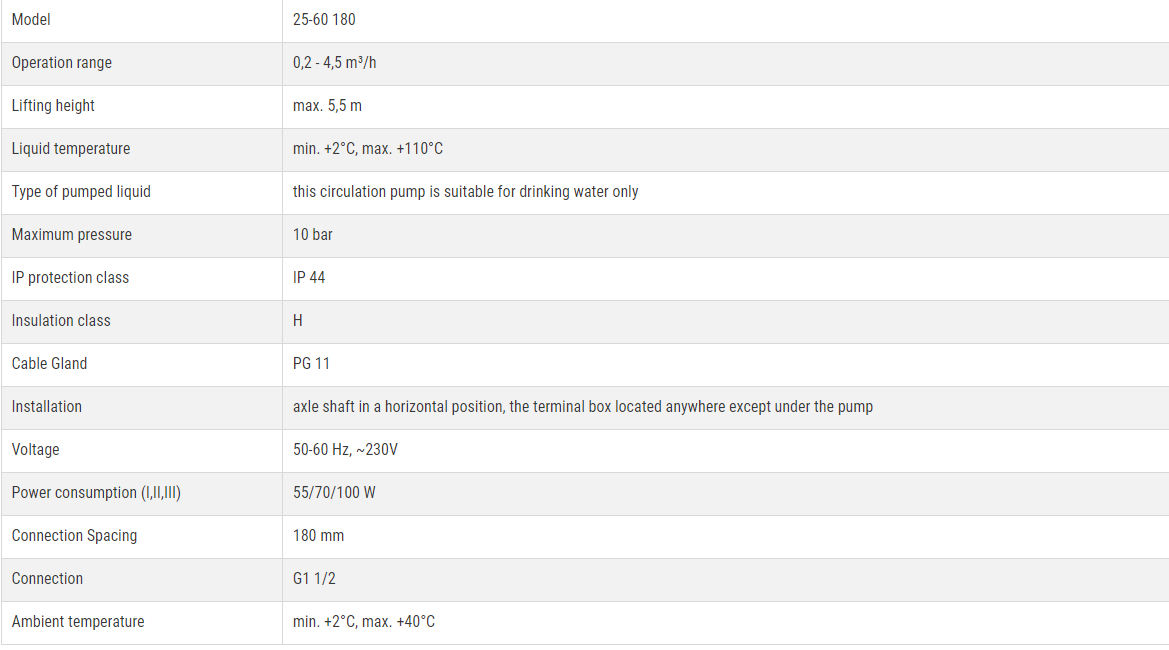
Task: Select the 0,2 - 4,5 m³/h value
Action: (x=335, y=63)
